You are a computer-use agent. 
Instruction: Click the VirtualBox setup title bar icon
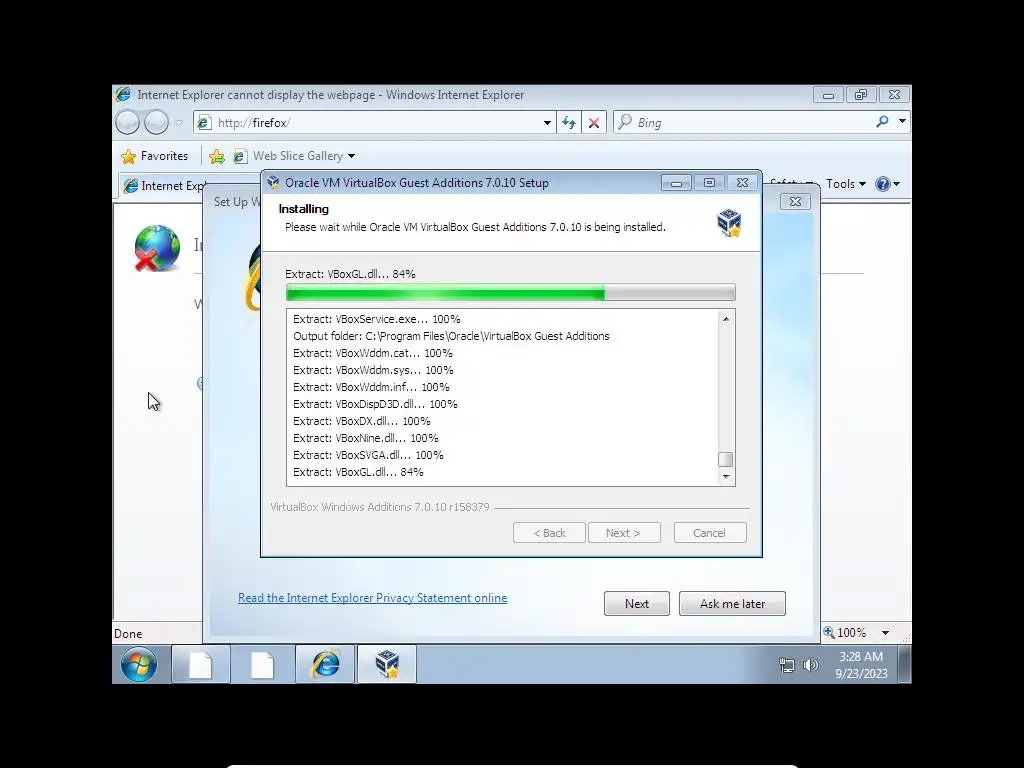click(274, 183)
